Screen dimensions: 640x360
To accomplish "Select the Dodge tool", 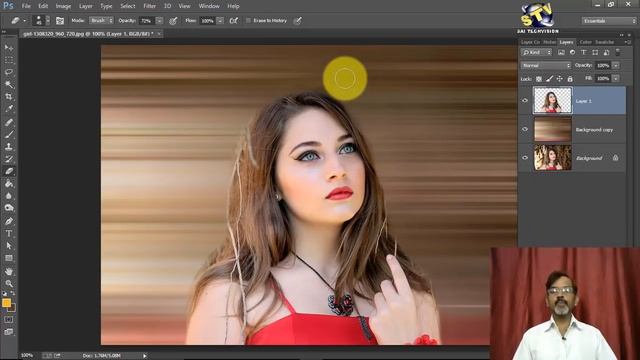I will 9,208.
